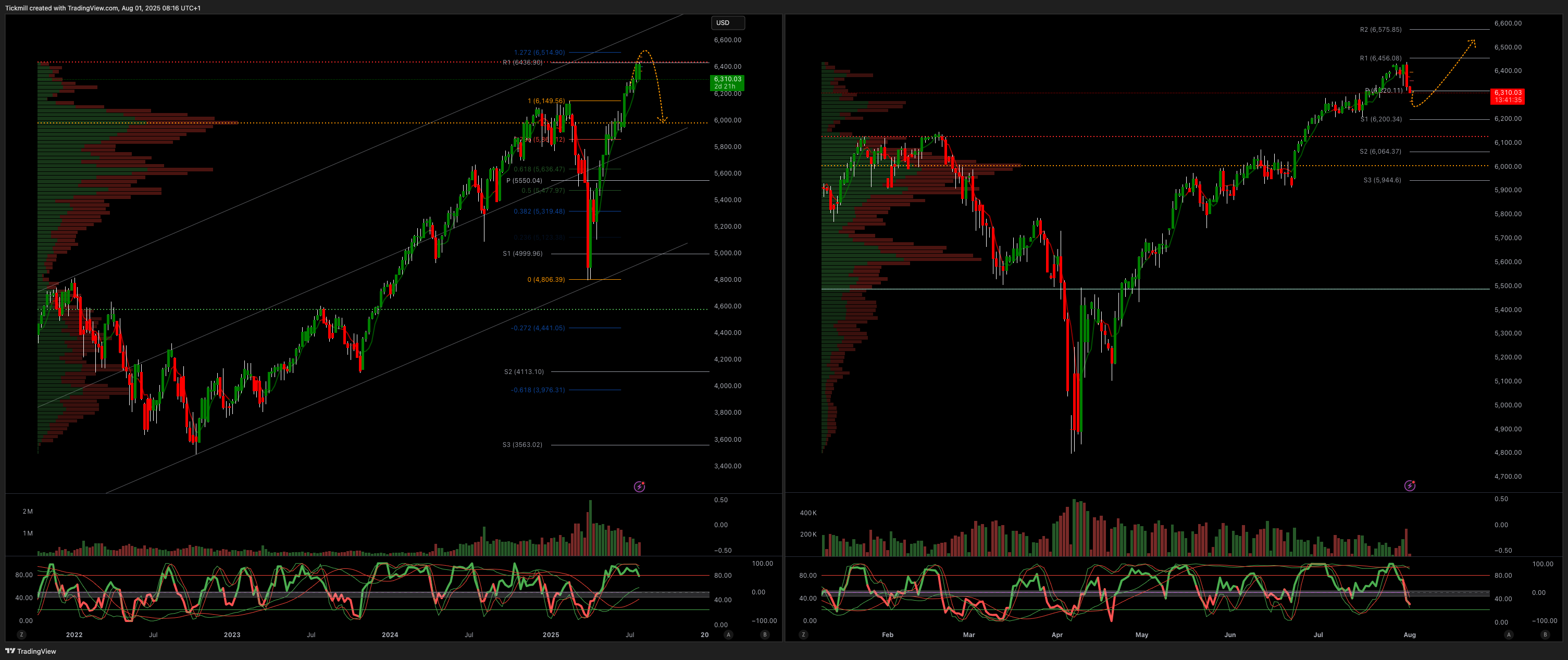Image resolution: width=1568 pixels, height=660 pixels.
Task: Click the B button on the left chart
Action: tap(765, 634)
